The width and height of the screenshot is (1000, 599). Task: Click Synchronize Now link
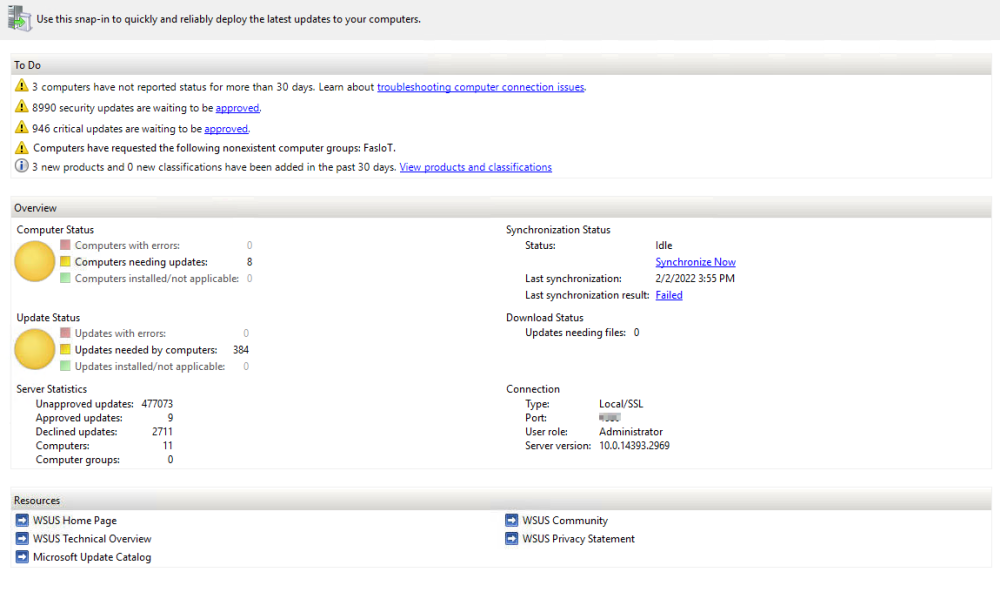(695, 262)
